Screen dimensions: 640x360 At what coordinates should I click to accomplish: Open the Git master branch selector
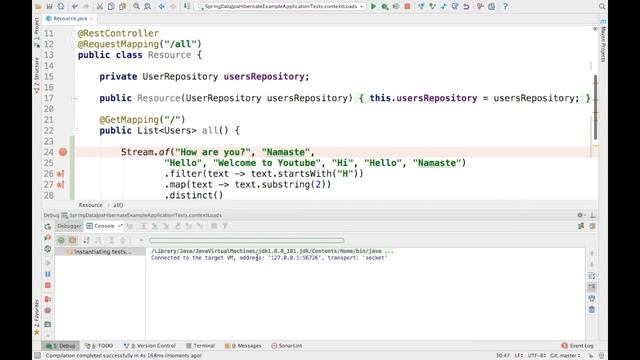coord(565,356)
